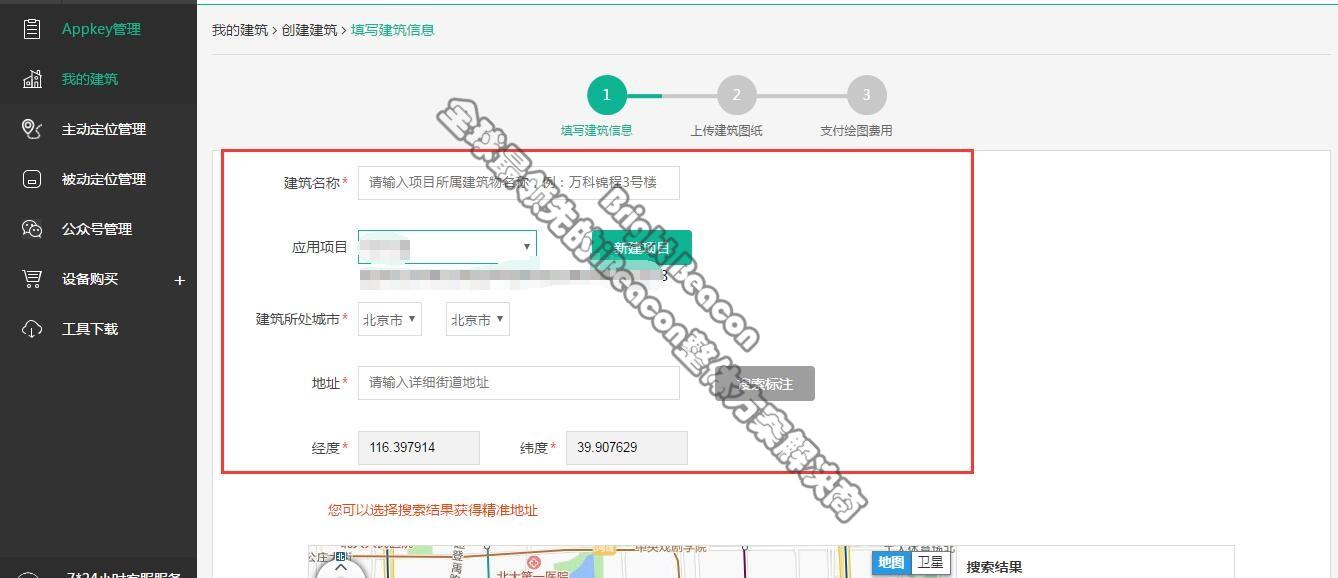Image resolution: width=1338 pixels, height=578 pixels.
Task: Select step 3 circle 支付绘图费用
Action: 866,95
